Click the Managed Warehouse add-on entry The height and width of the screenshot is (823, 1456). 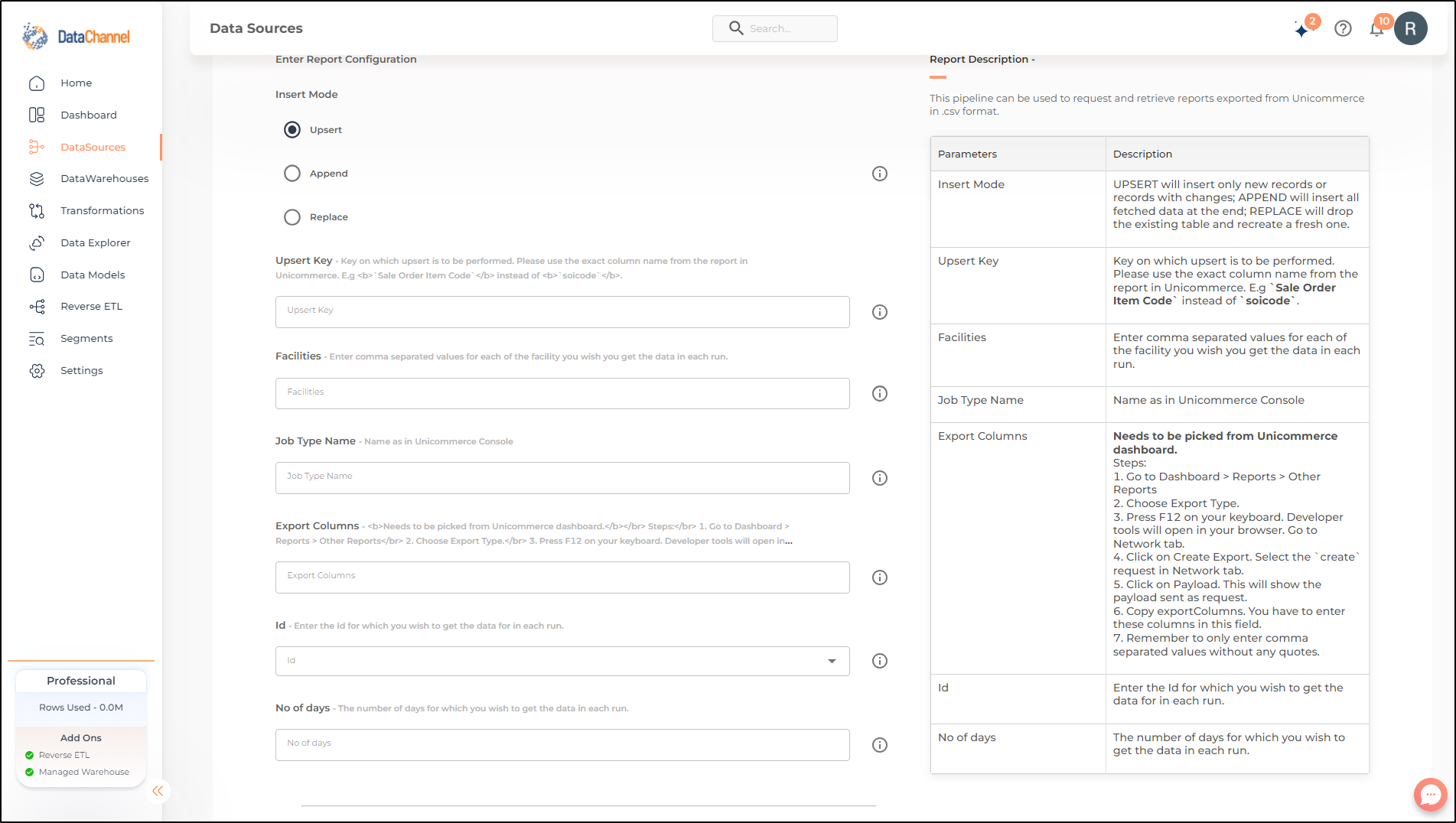pos(77,772)
